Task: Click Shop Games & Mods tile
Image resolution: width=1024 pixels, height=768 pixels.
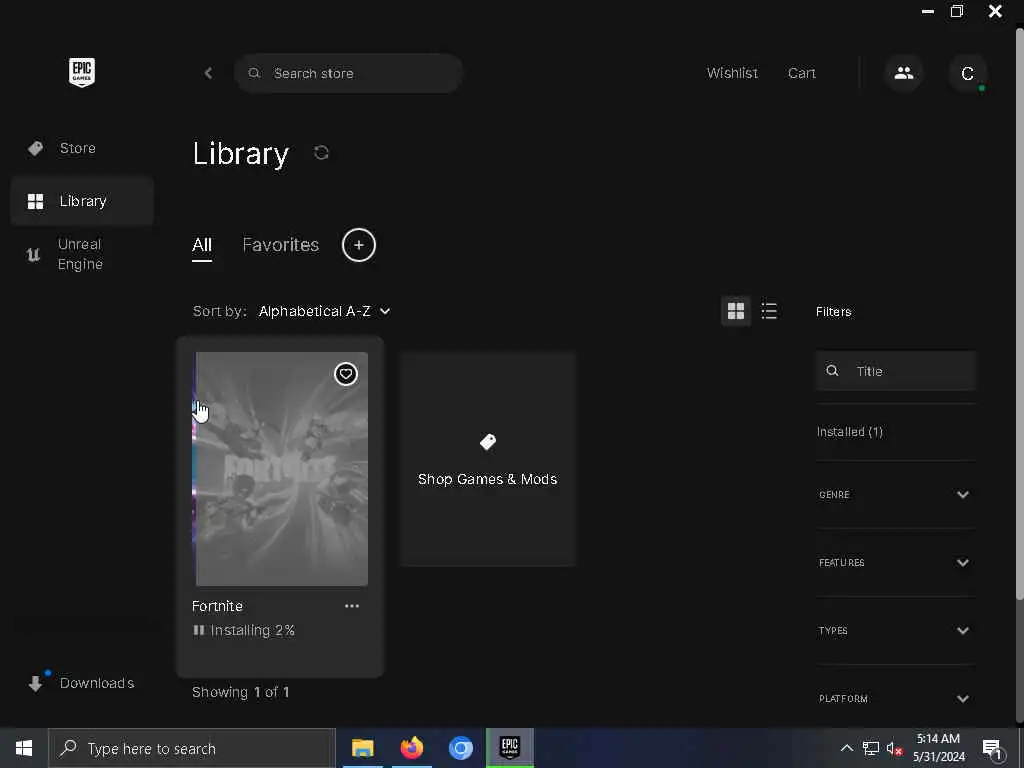Action: tap(488, 459)
